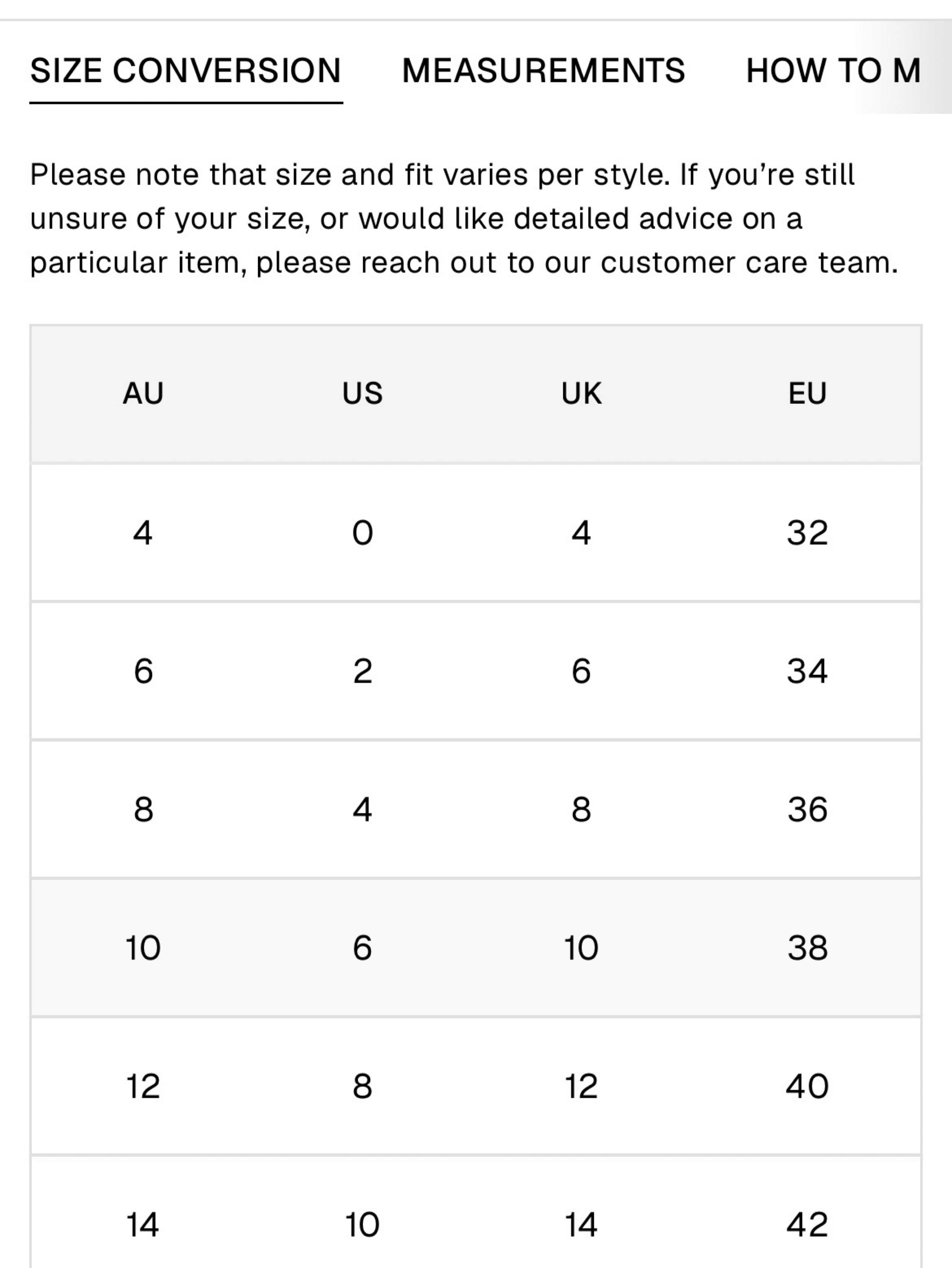Select the EU size 32 cell
Image resolution: width=952 pixels, height=1268 pixels.
pyautogui.click(x=807, y=533)
